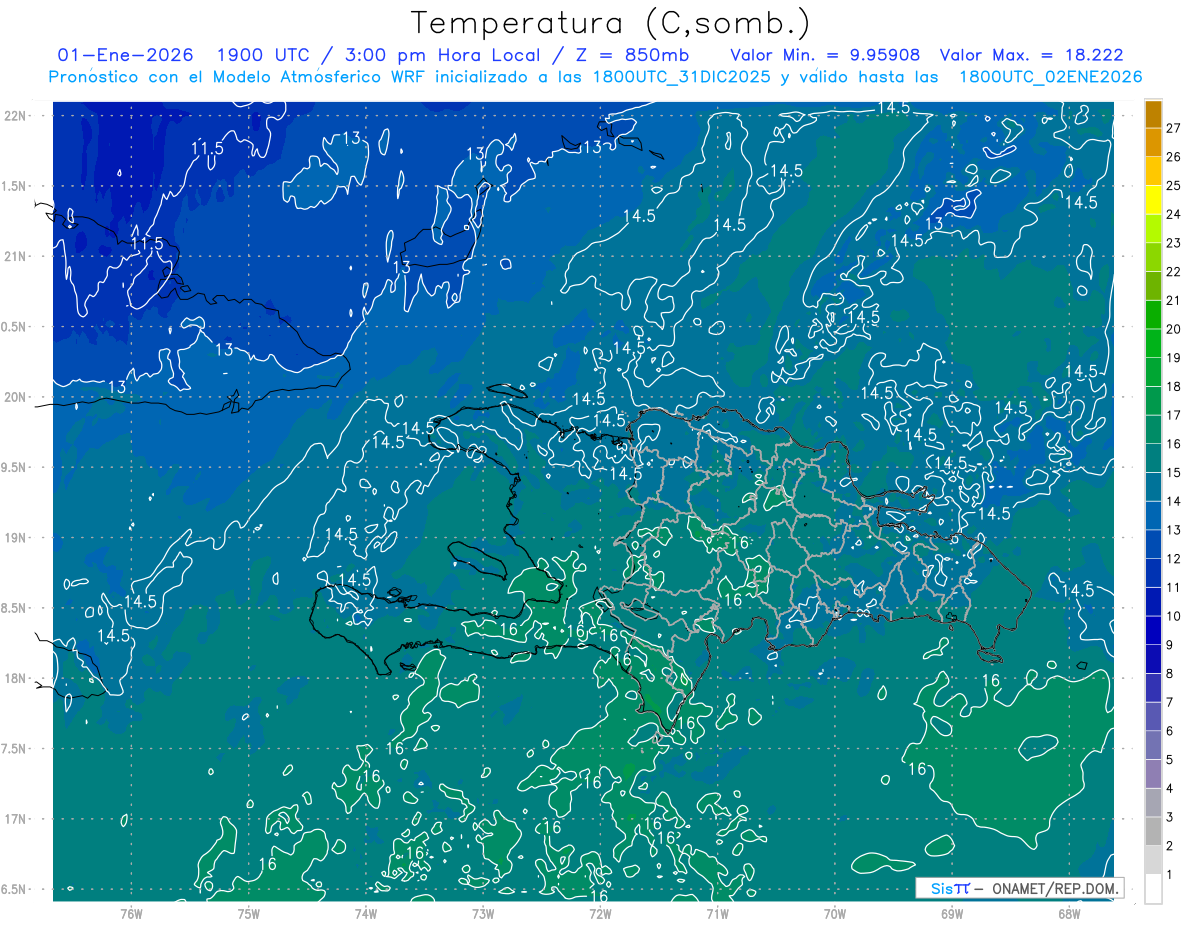This screenshot has height=927, width=1200.
Task: Click the "73W" longitude label
Action: (483, 913)
